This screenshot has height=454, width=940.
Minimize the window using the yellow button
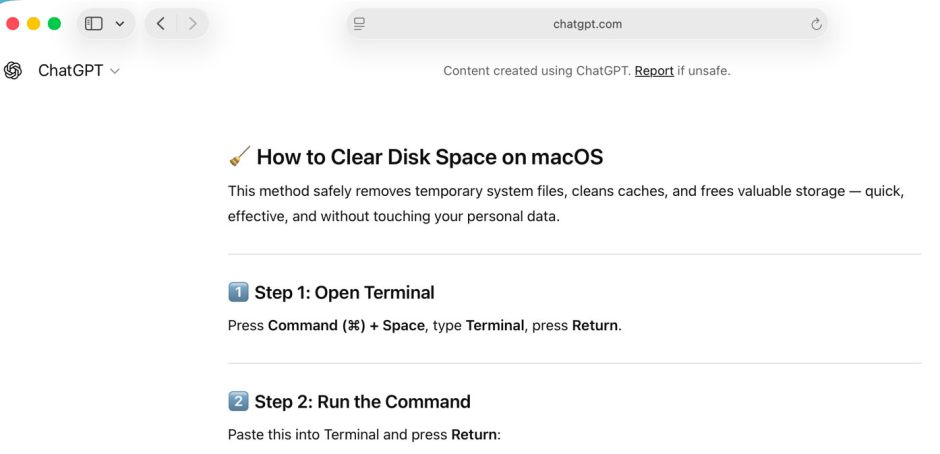coord(33,24)
